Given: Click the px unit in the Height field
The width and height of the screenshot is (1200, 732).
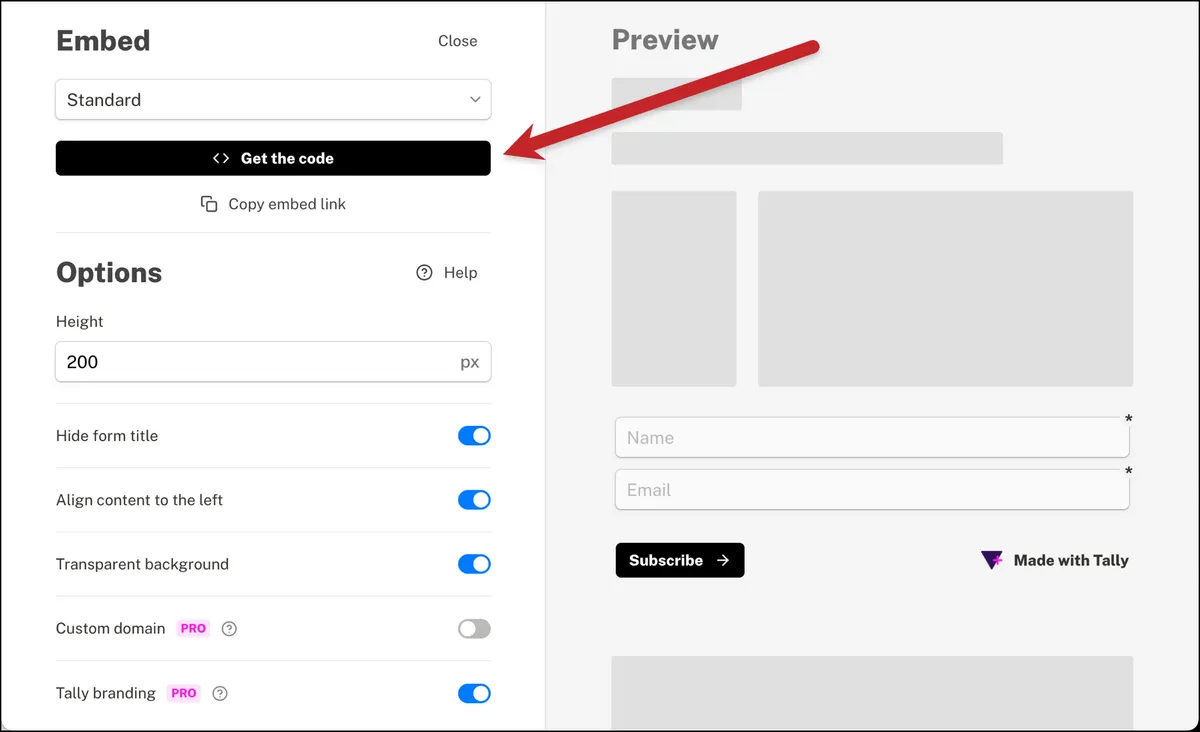Looking at the screenshot, I should click(469, 362).
